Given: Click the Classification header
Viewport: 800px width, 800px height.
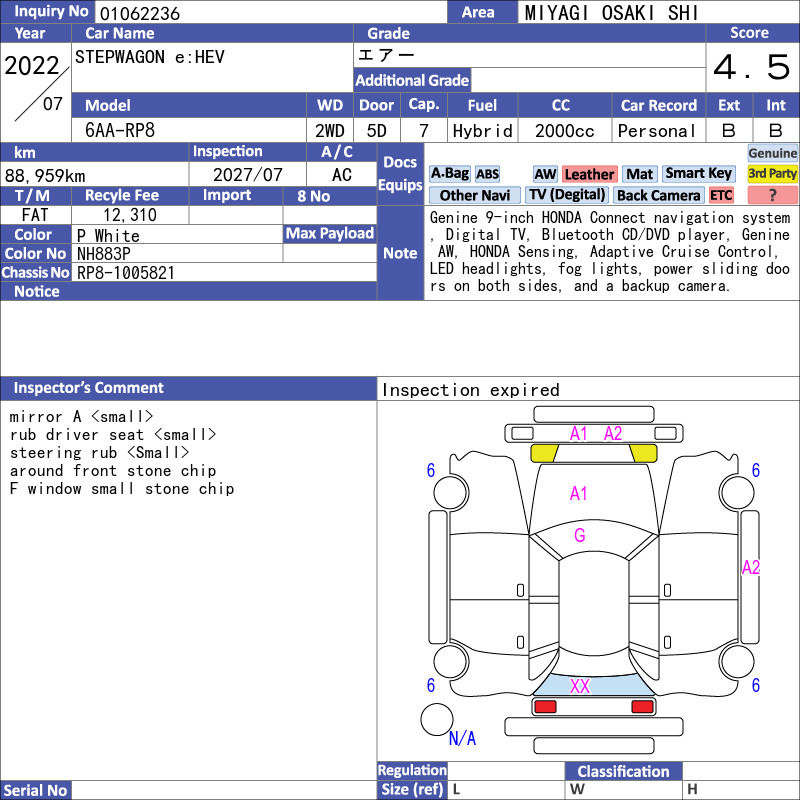Looking at the screenshot, I should 623,771.
